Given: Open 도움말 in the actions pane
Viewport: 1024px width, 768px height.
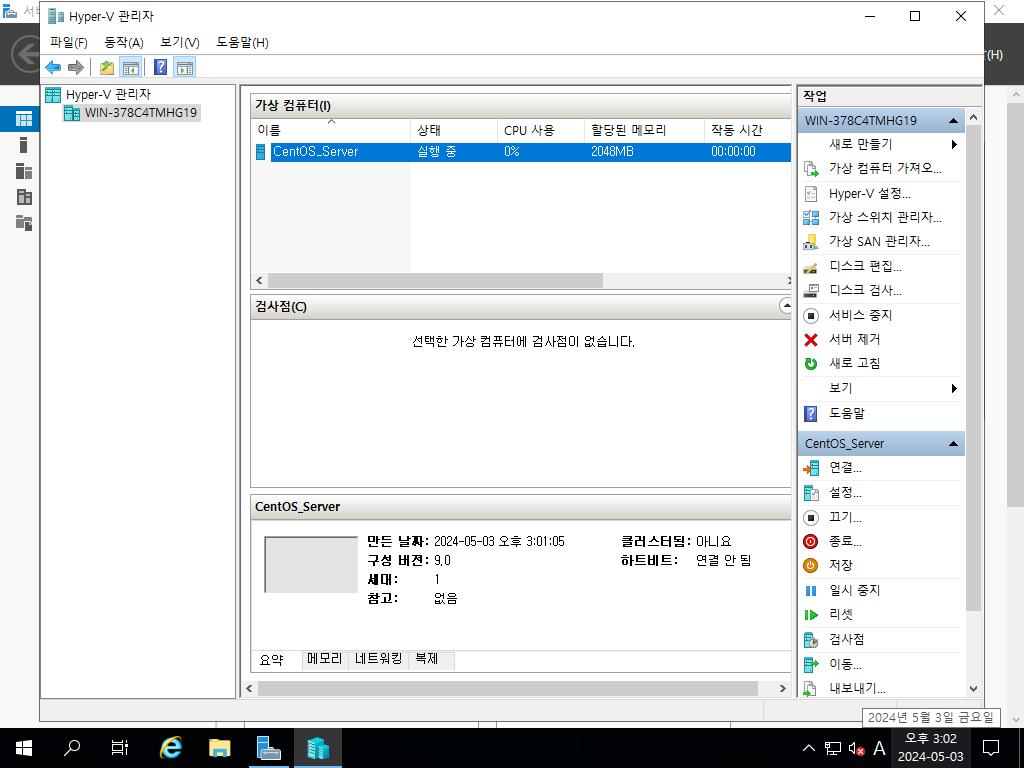Looking at the screenshot, I should [x=846, y=413].
